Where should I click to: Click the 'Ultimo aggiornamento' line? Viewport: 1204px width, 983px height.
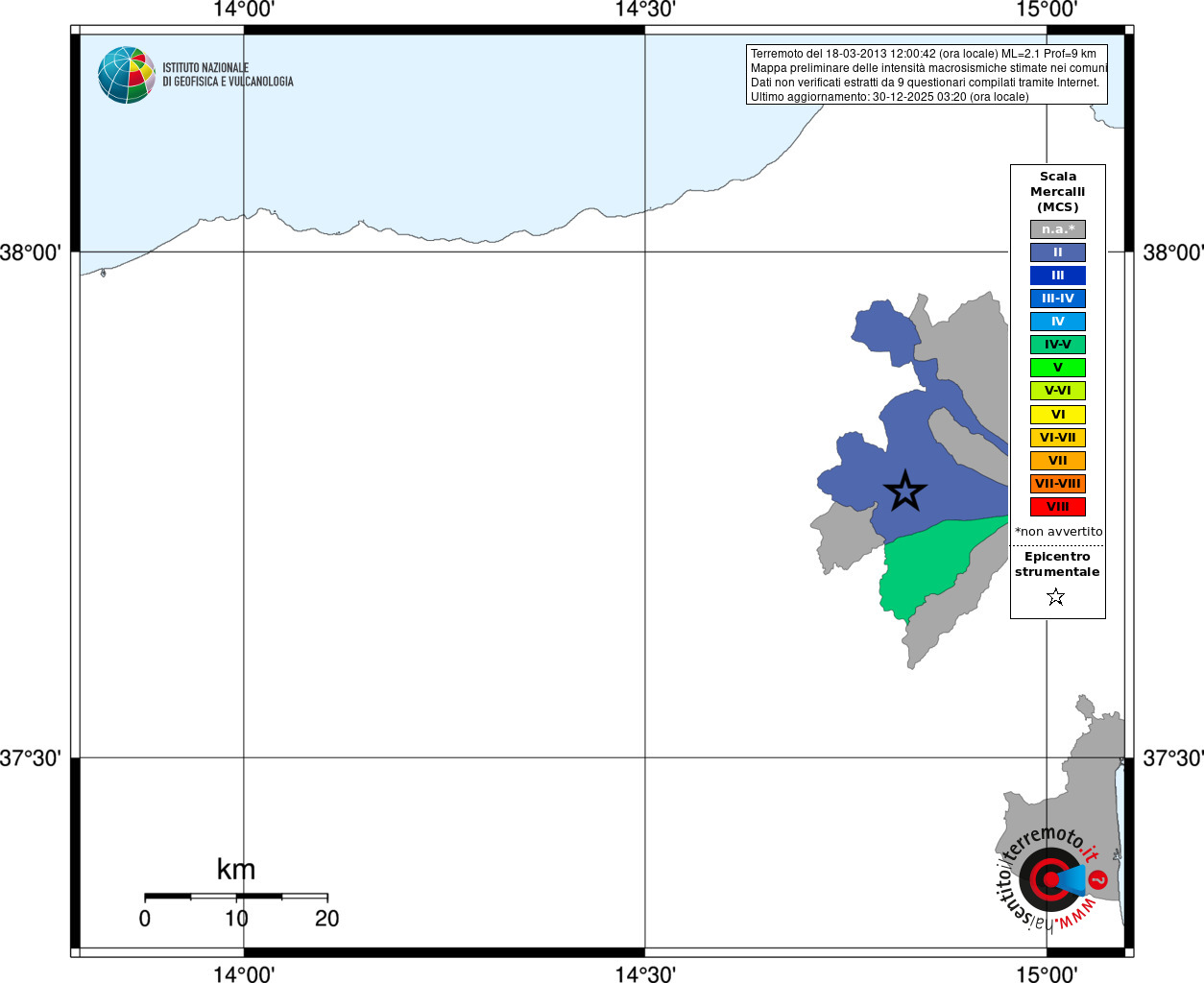(x=889, y=97)
